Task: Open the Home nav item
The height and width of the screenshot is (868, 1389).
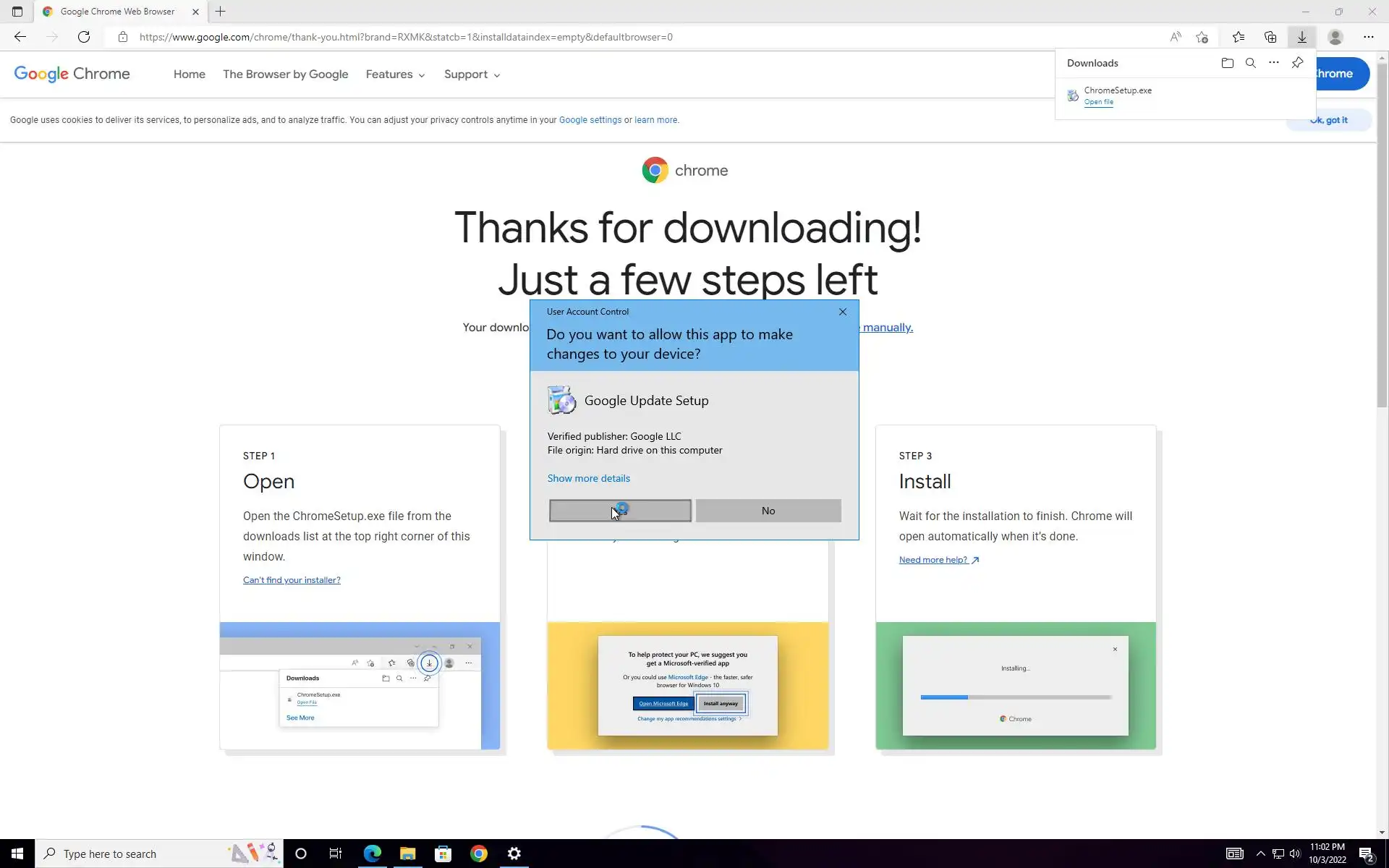Action: (189, 75)
